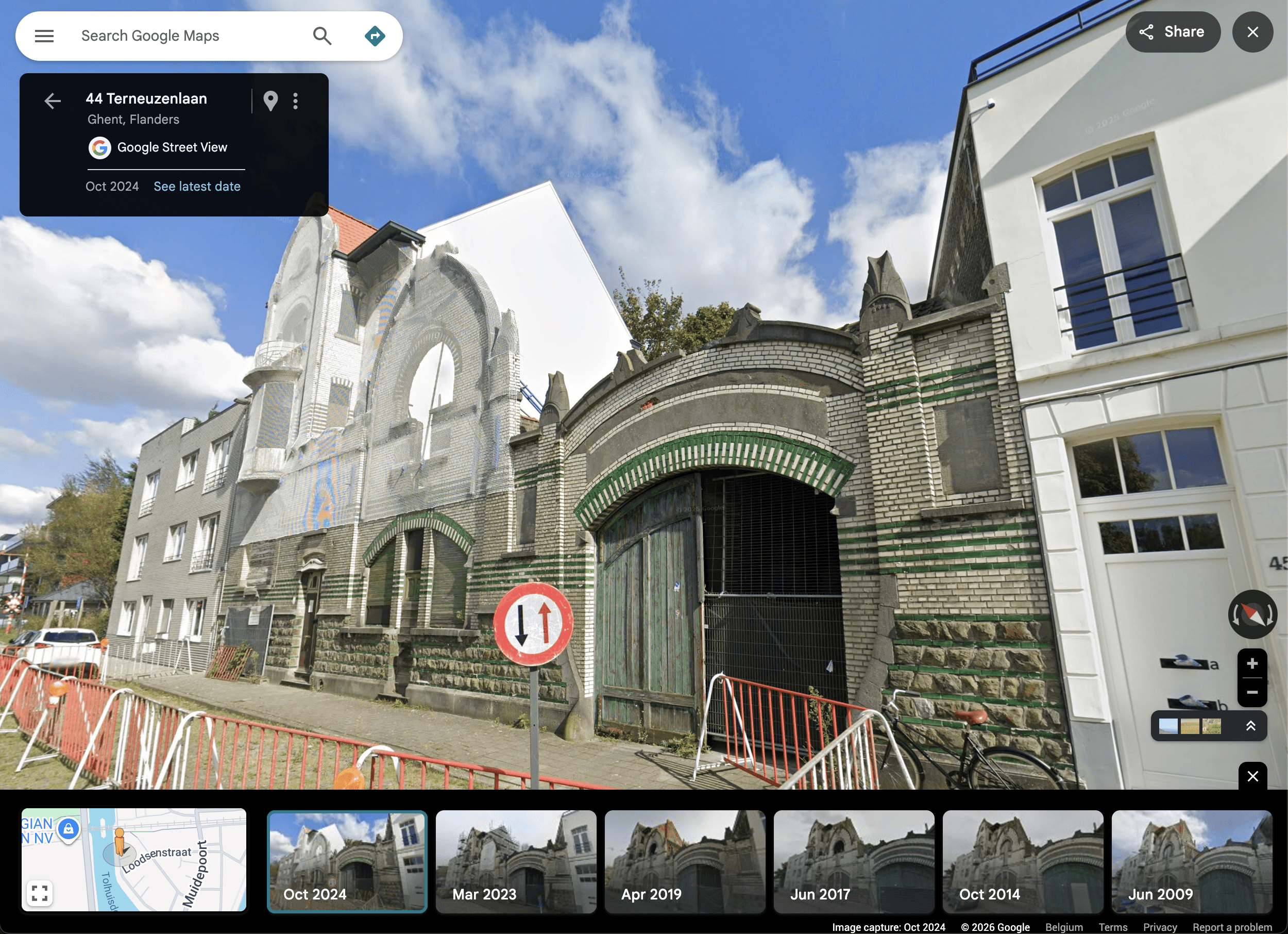Expand the imagery layers chevron
The image size is (1288, 934).
(x=1250, y=725)
